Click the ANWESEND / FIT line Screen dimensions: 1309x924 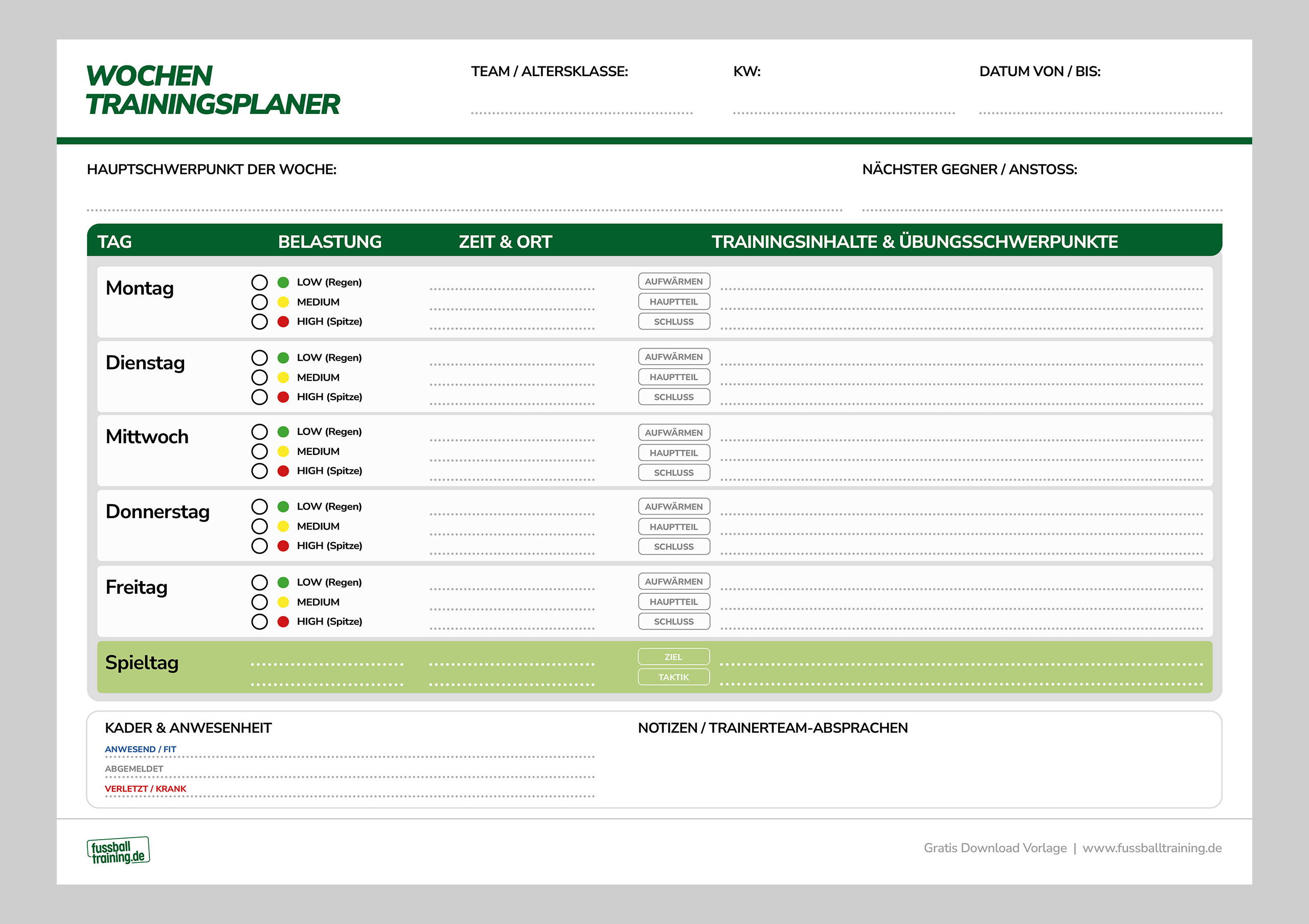point(349,756)
